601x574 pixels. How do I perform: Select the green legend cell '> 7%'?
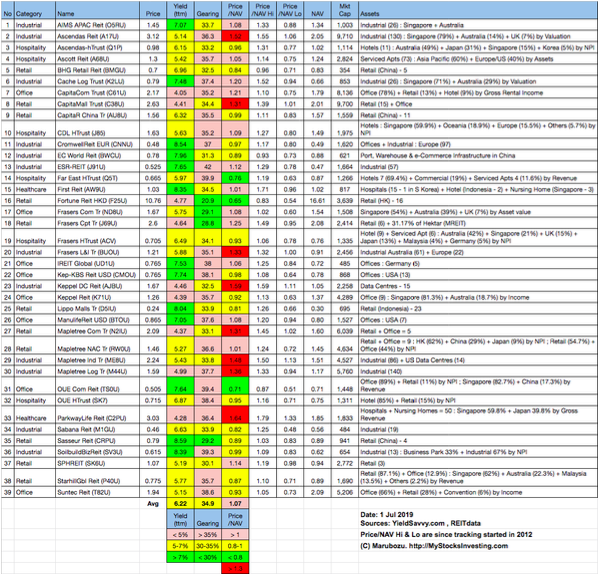click(180, 557)
